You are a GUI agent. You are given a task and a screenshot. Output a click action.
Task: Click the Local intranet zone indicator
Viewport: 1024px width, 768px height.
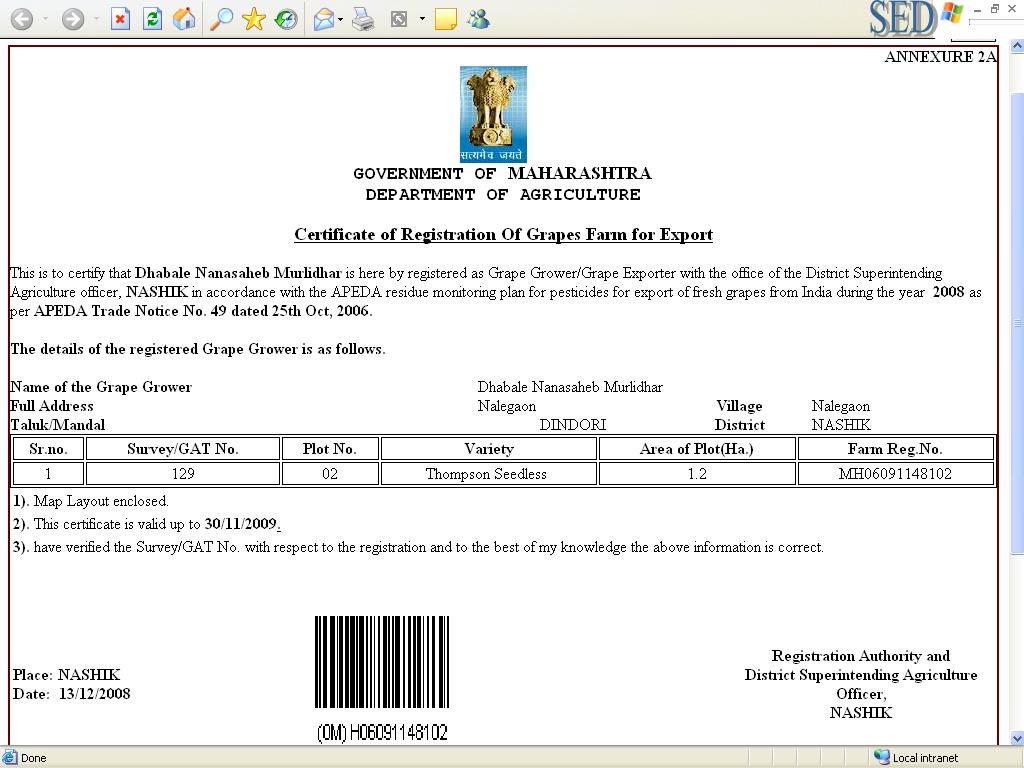(x=916, y=758)
